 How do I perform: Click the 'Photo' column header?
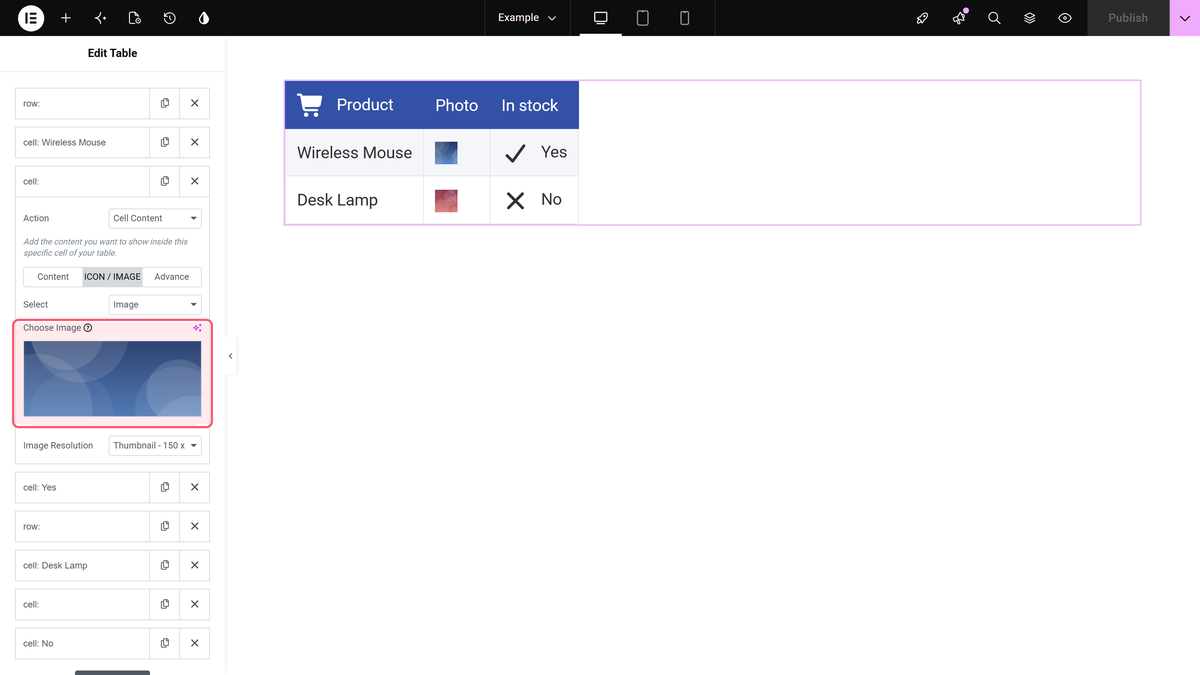point(457,105)
